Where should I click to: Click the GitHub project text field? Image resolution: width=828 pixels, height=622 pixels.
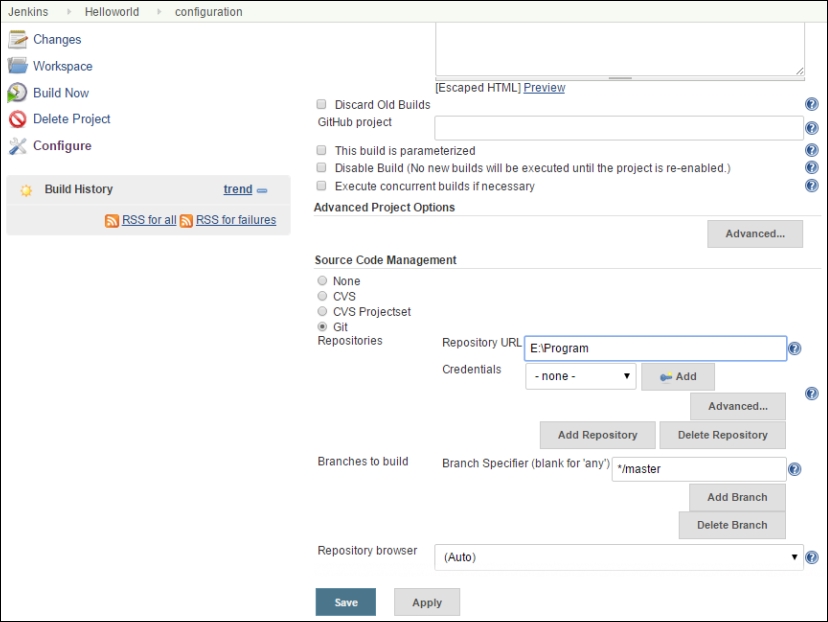pos(619,128)
